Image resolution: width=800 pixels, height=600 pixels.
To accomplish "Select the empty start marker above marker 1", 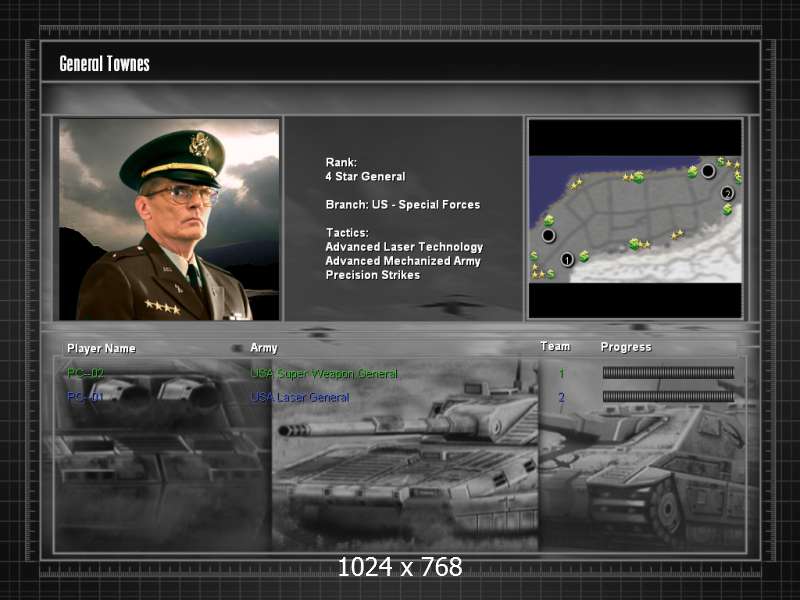I will tap(548, 235).
